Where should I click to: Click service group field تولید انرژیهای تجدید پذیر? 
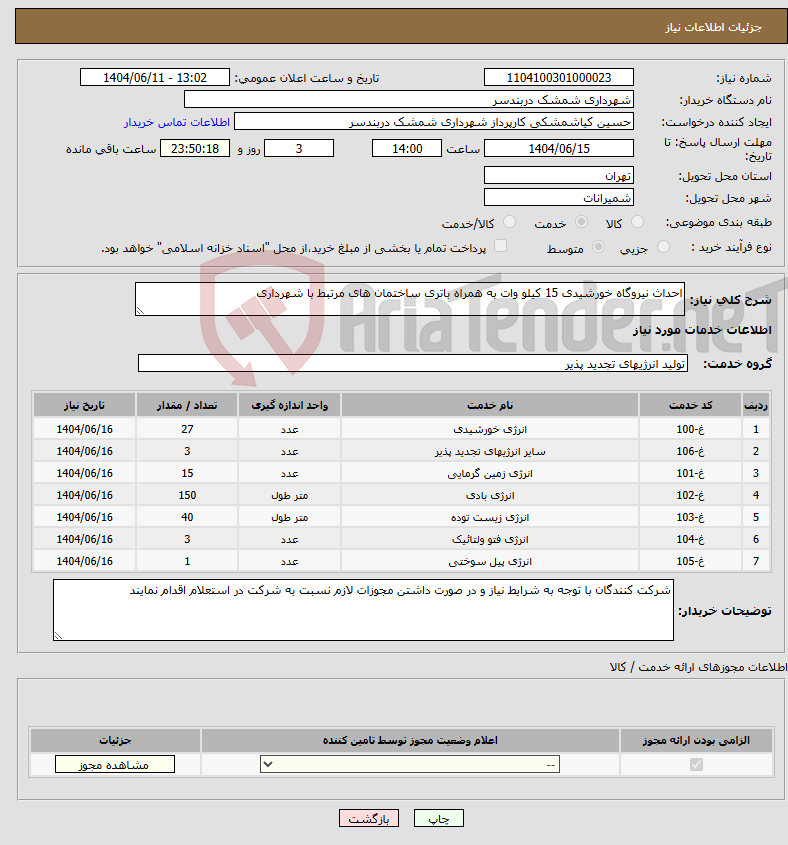[413, 364]
